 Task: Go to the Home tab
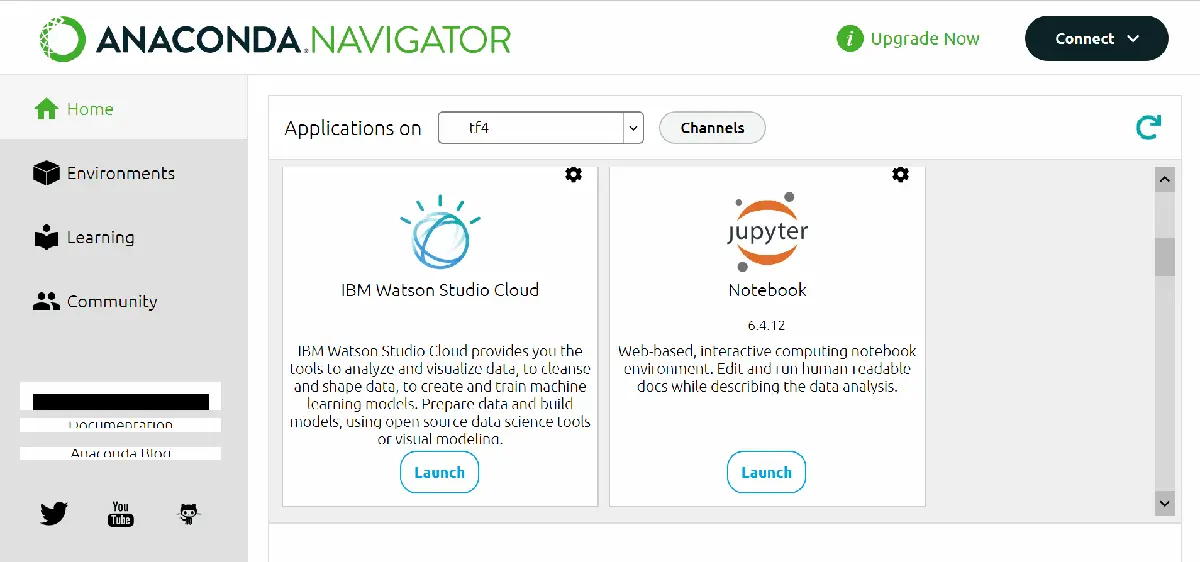pyautogui.click(x=124, y=108)
